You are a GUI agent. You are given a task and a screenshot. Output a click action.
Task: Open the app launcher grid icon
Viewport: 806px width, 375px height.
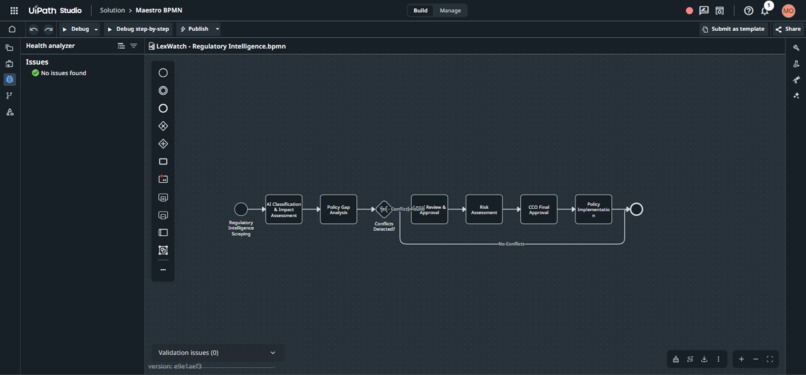click(14, 10)
